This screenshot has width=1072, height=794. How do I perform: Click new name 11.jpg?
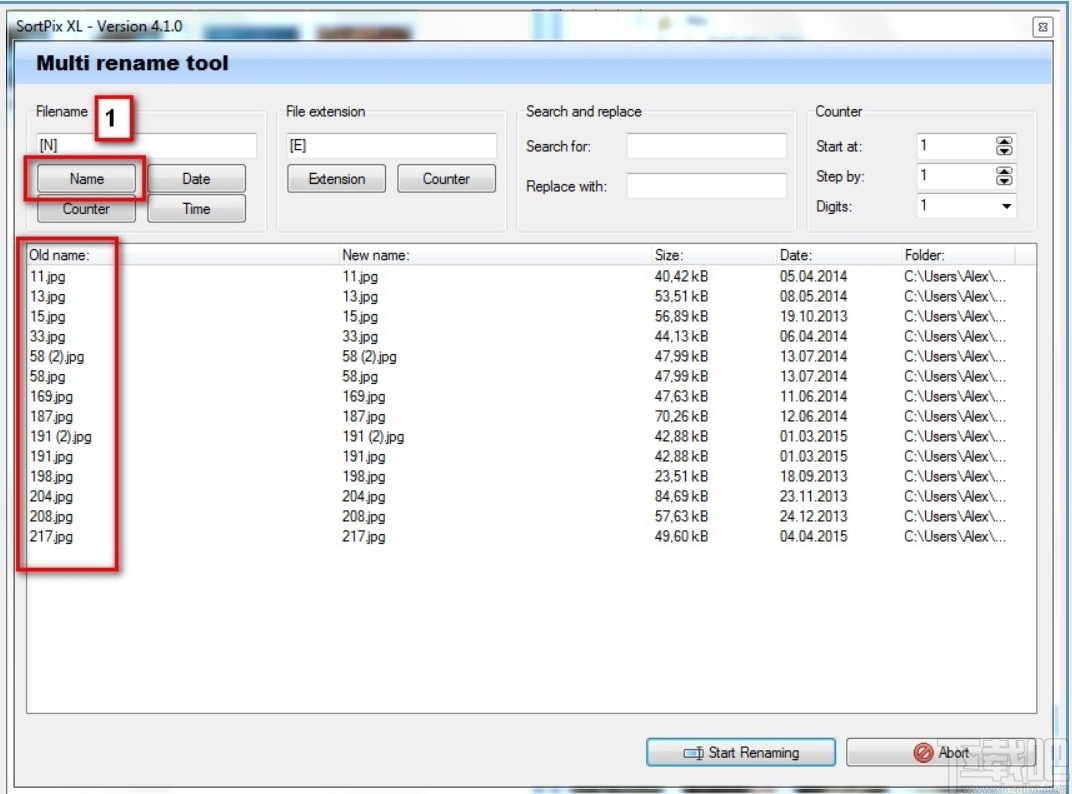(x=360, y=276)
